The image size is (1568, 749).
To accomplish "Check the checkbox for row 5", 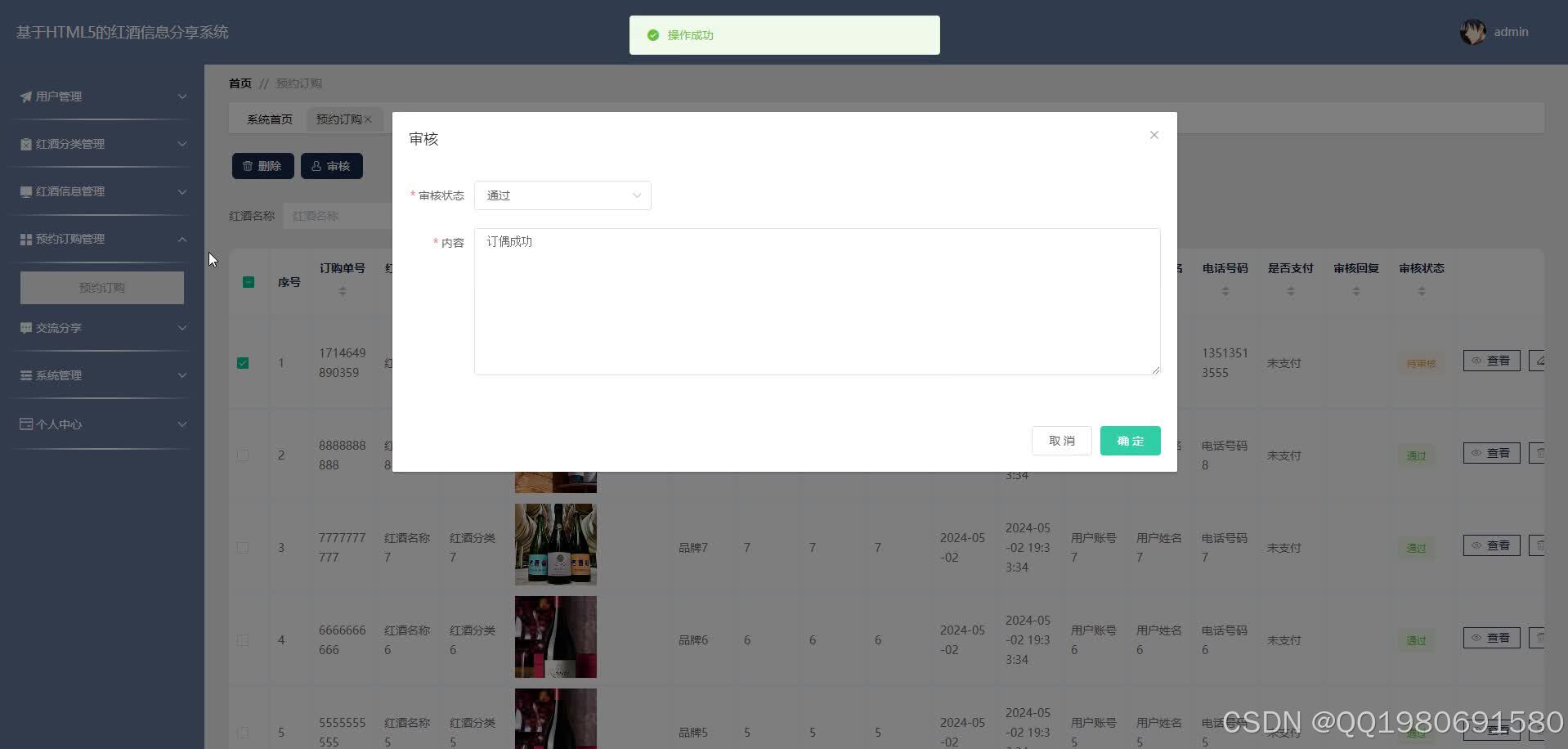I will tap(243, 733).
